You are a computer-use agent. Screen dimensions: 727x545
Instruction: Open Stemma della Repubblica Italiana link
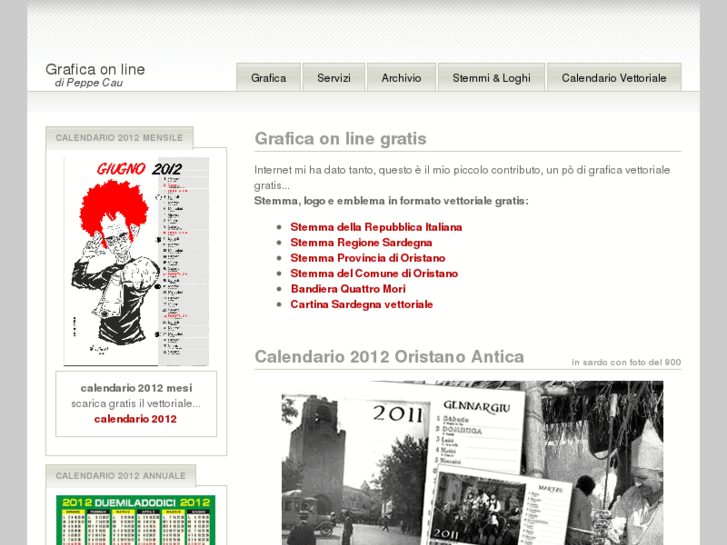tap(376, 227)
